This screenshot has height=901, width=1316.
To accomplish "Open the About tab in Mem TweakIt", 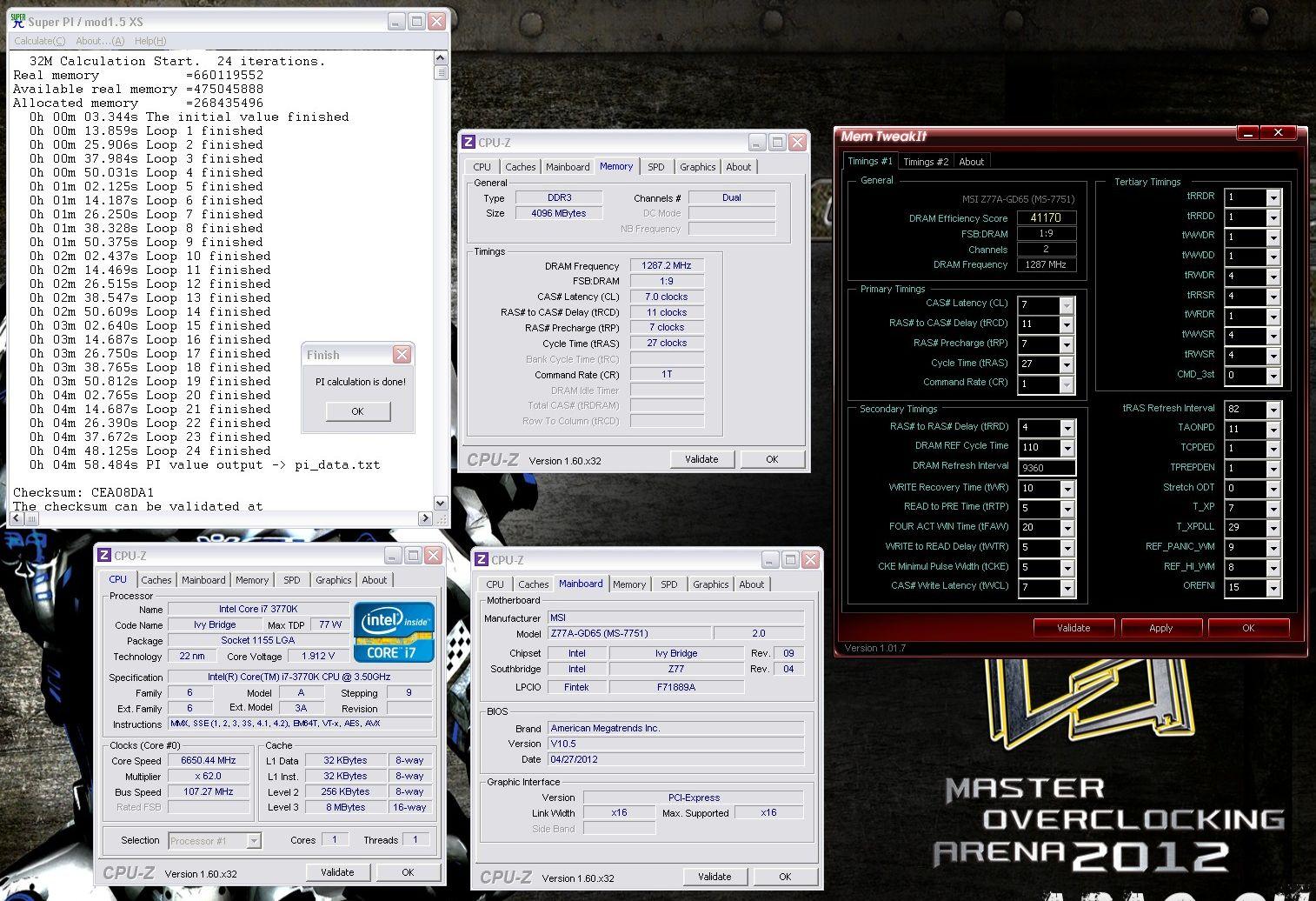I will [x=971, y=162].
